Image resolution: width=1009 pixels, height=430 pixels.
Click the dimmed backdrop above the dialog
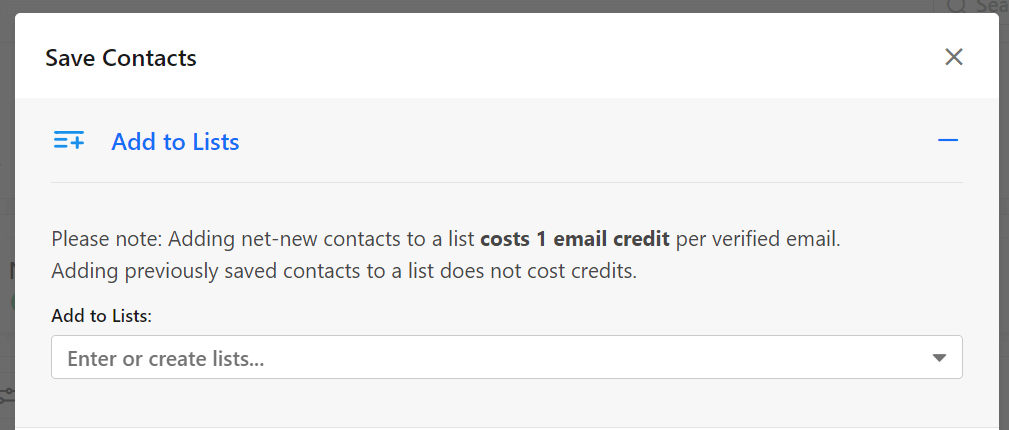(x=450, y=6)
